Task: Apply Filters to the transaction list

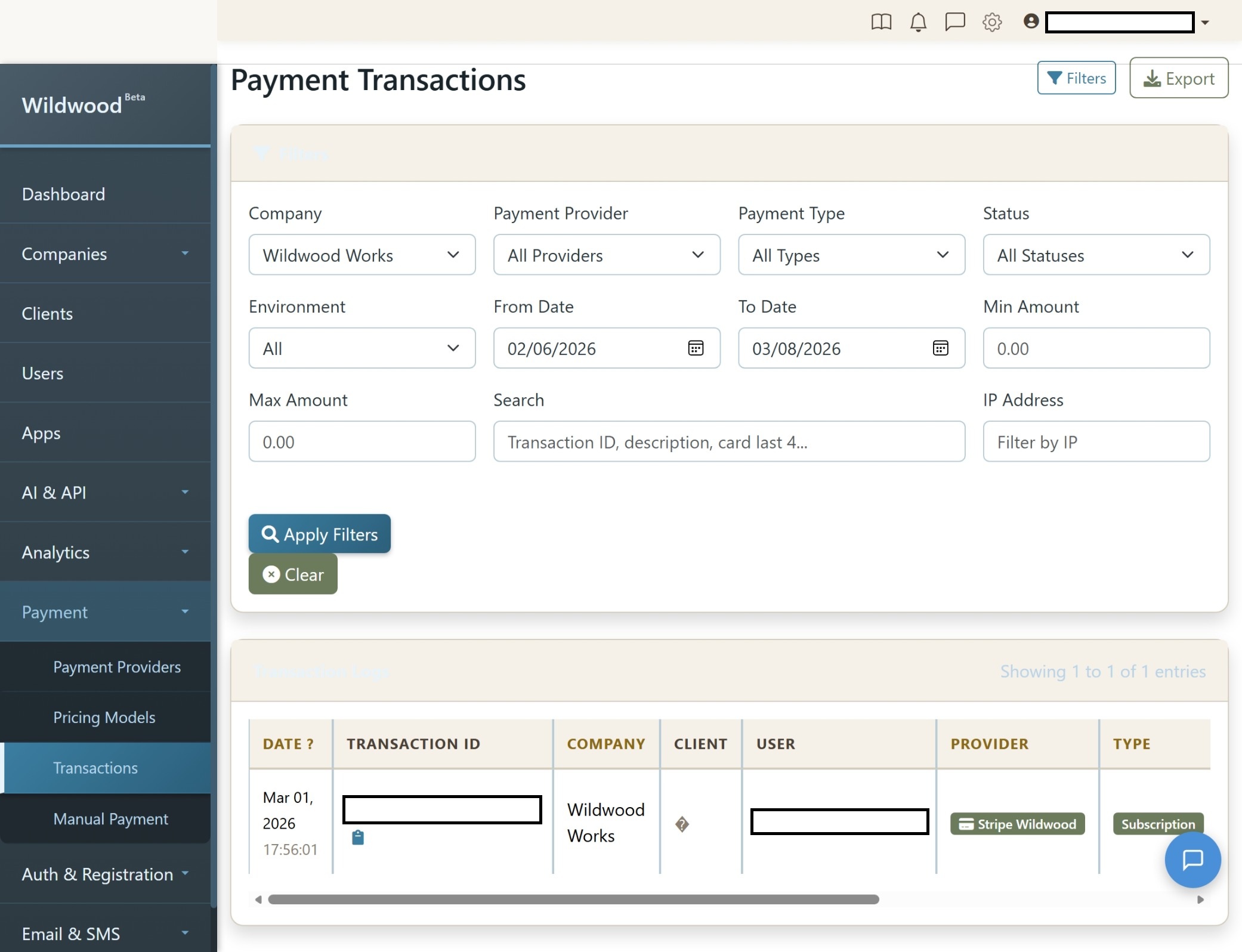Action: coord(319,534)
